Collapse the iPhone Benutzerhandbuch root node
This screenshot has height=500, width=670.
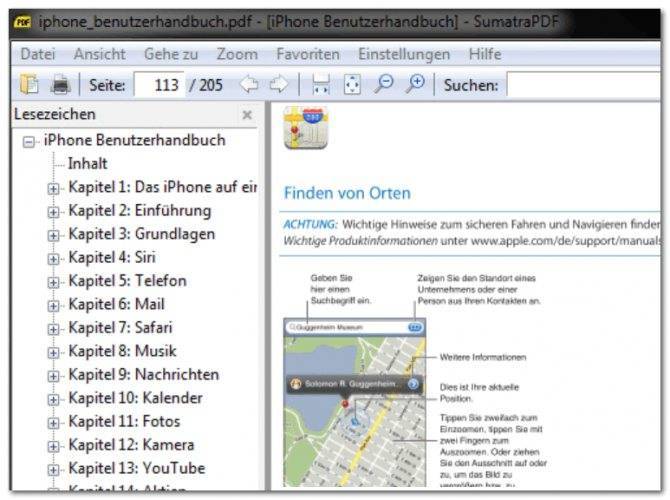pyautogui.click(x=29, y=141)
